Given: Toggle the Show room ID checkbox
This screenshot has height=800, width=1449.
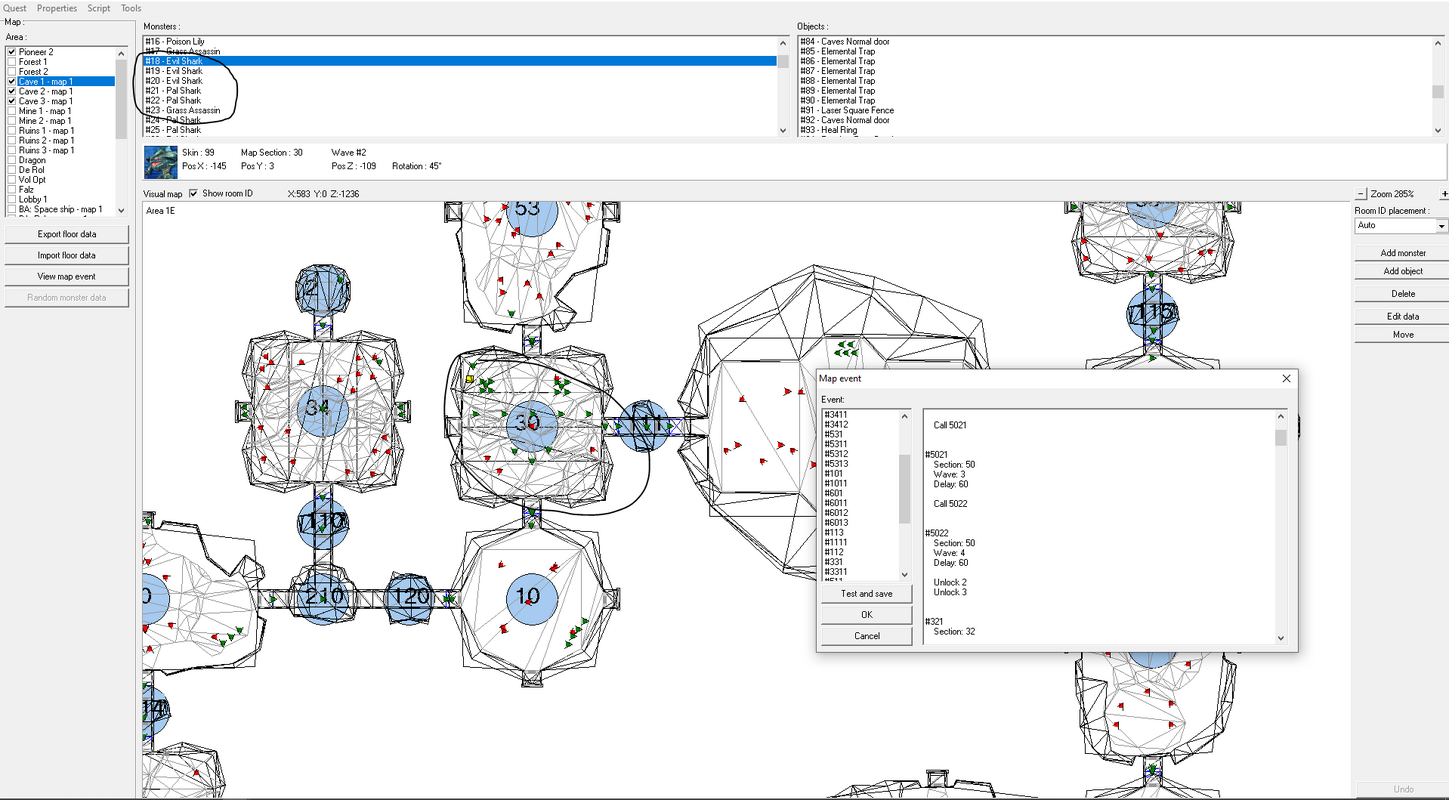Looking at the screenshot, I should point(194,193).
